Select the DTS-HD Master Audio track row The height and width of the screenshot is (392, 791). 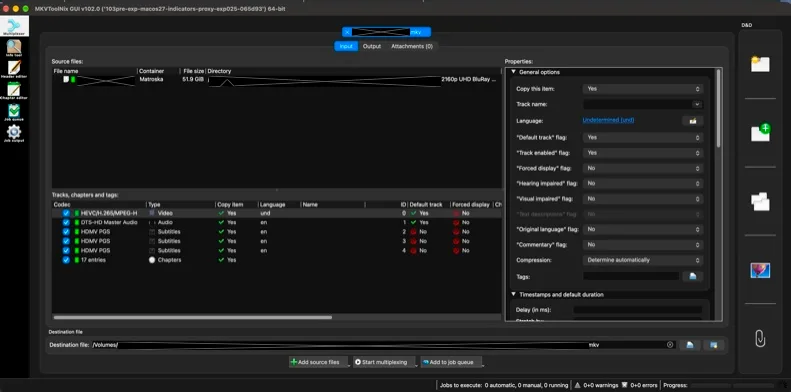pos(276,222)
